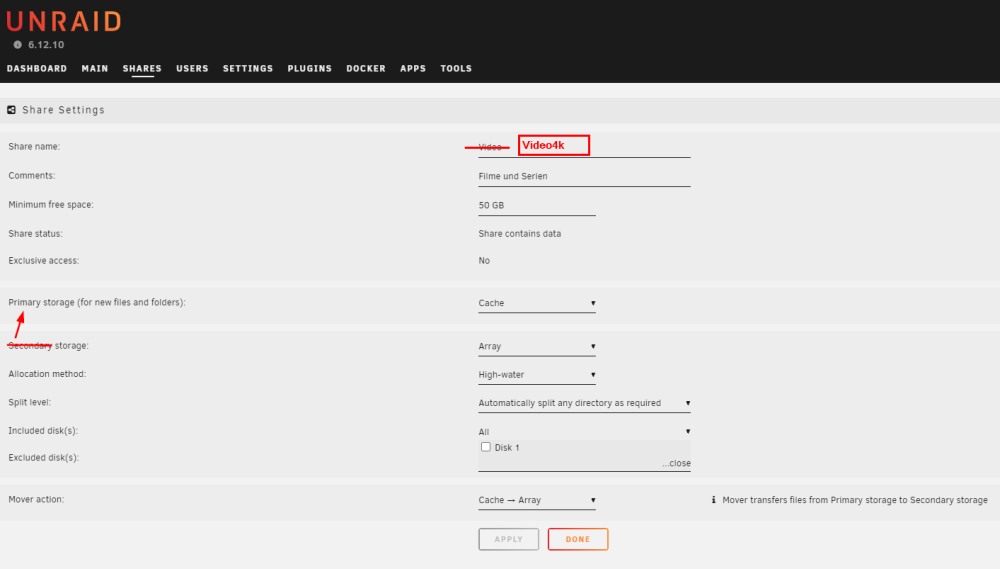
Task: Open the Secondary storage dropdown set to Array
Action: pyautogui.click(x=537, y=346)
